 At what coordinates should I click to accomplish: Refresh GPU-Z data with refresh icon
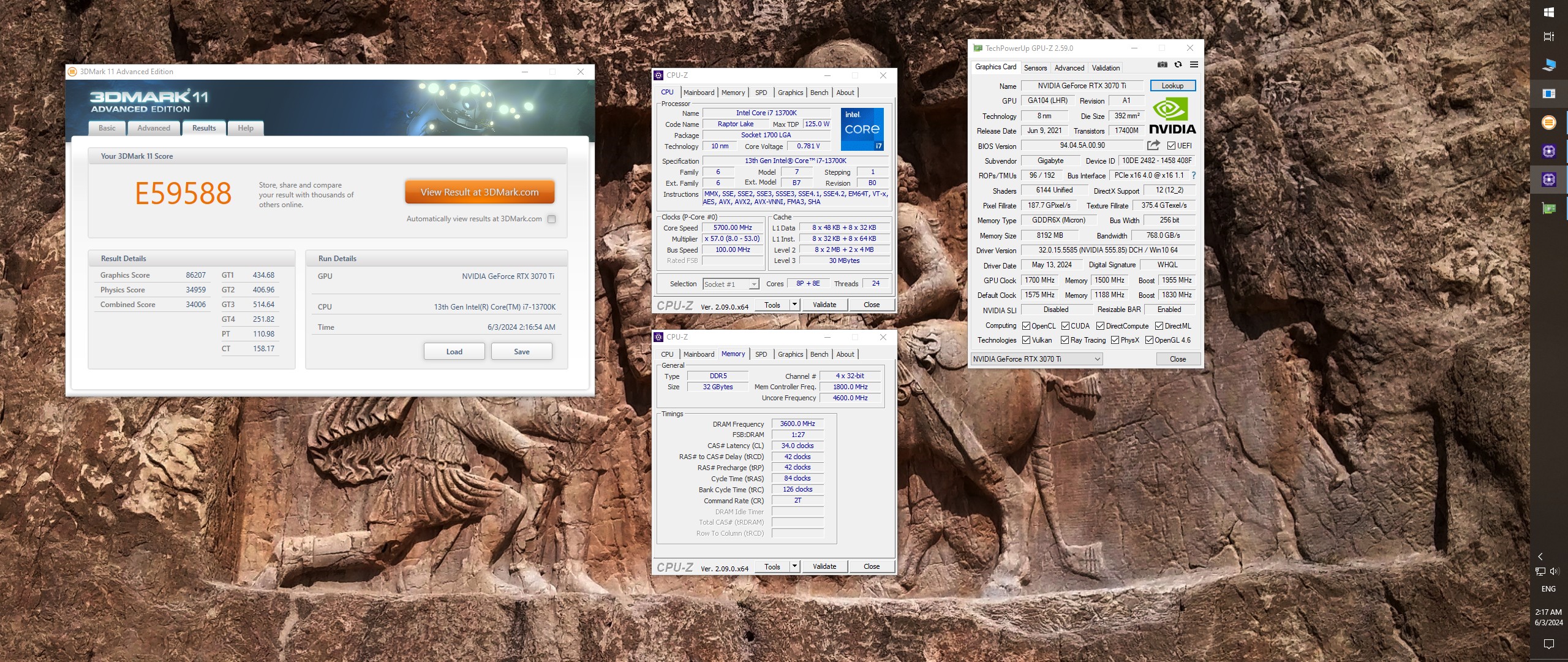click(1178, 64)
